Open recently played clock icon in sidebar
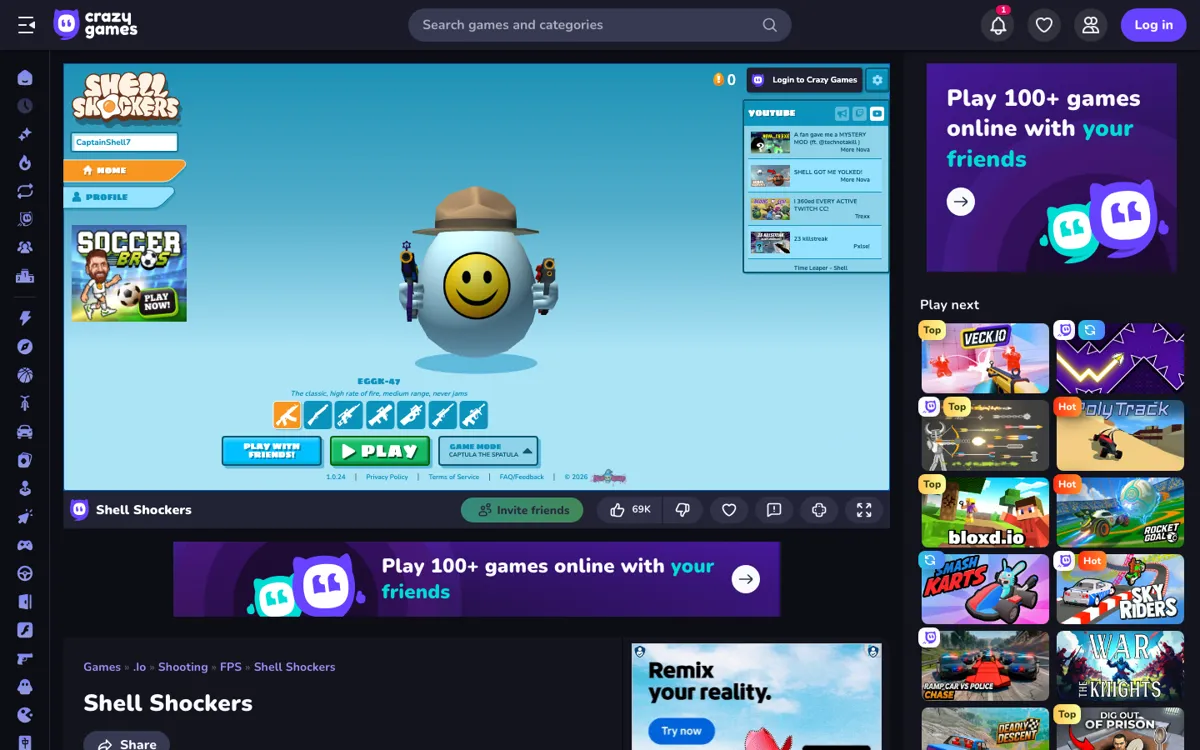 pyautogui.click(x=25, y=106)
